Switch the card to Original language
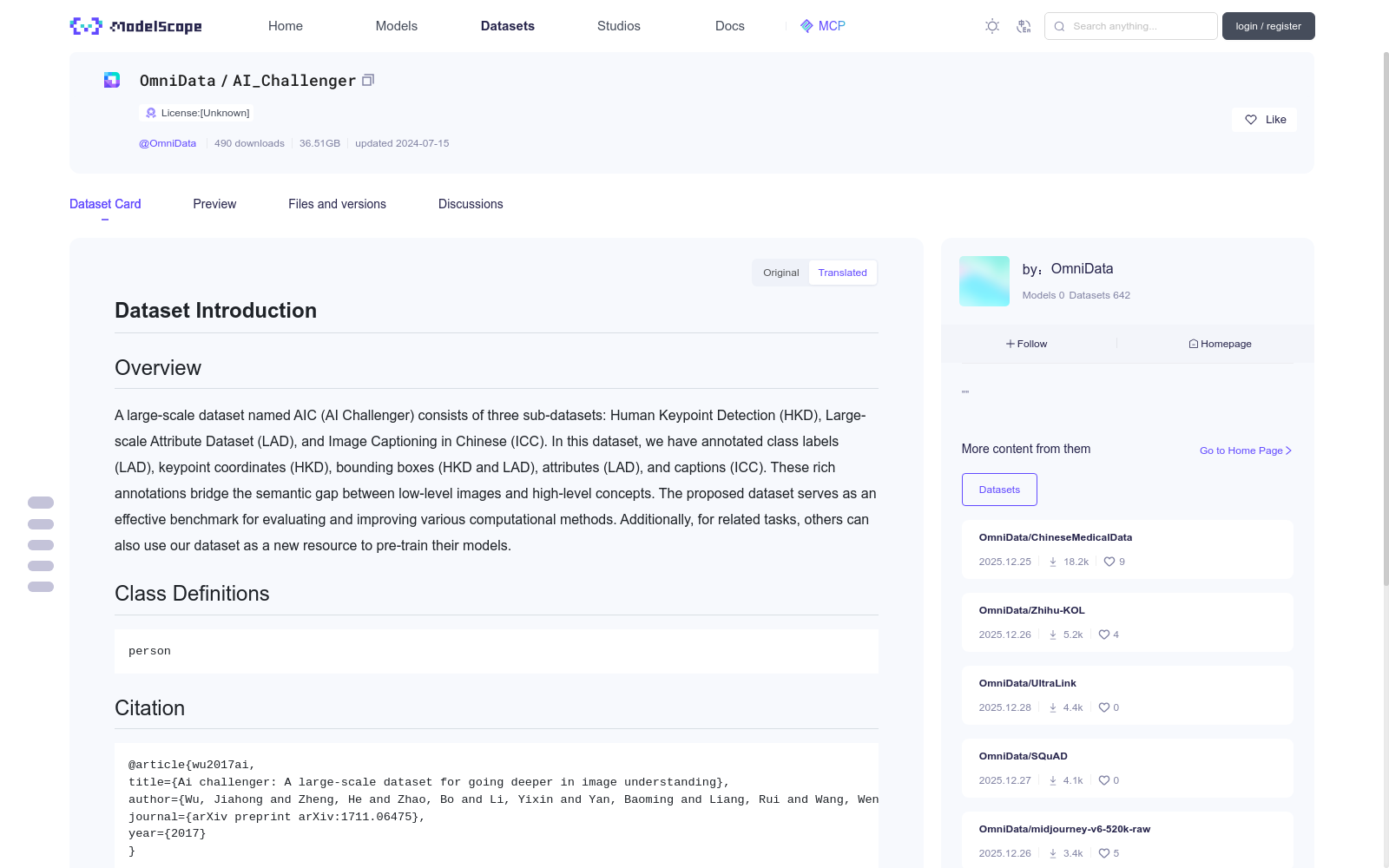The image size is (1389, 868). coord(781,273)
